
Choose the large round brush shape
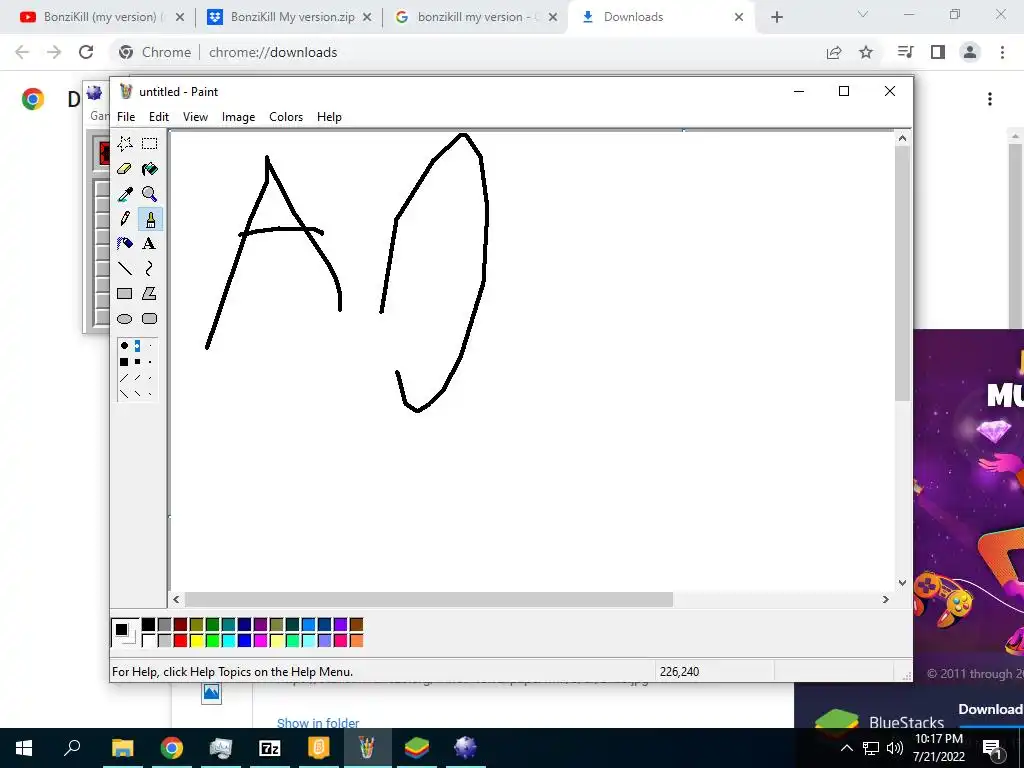pyautogui.click(x=124, y=345)
